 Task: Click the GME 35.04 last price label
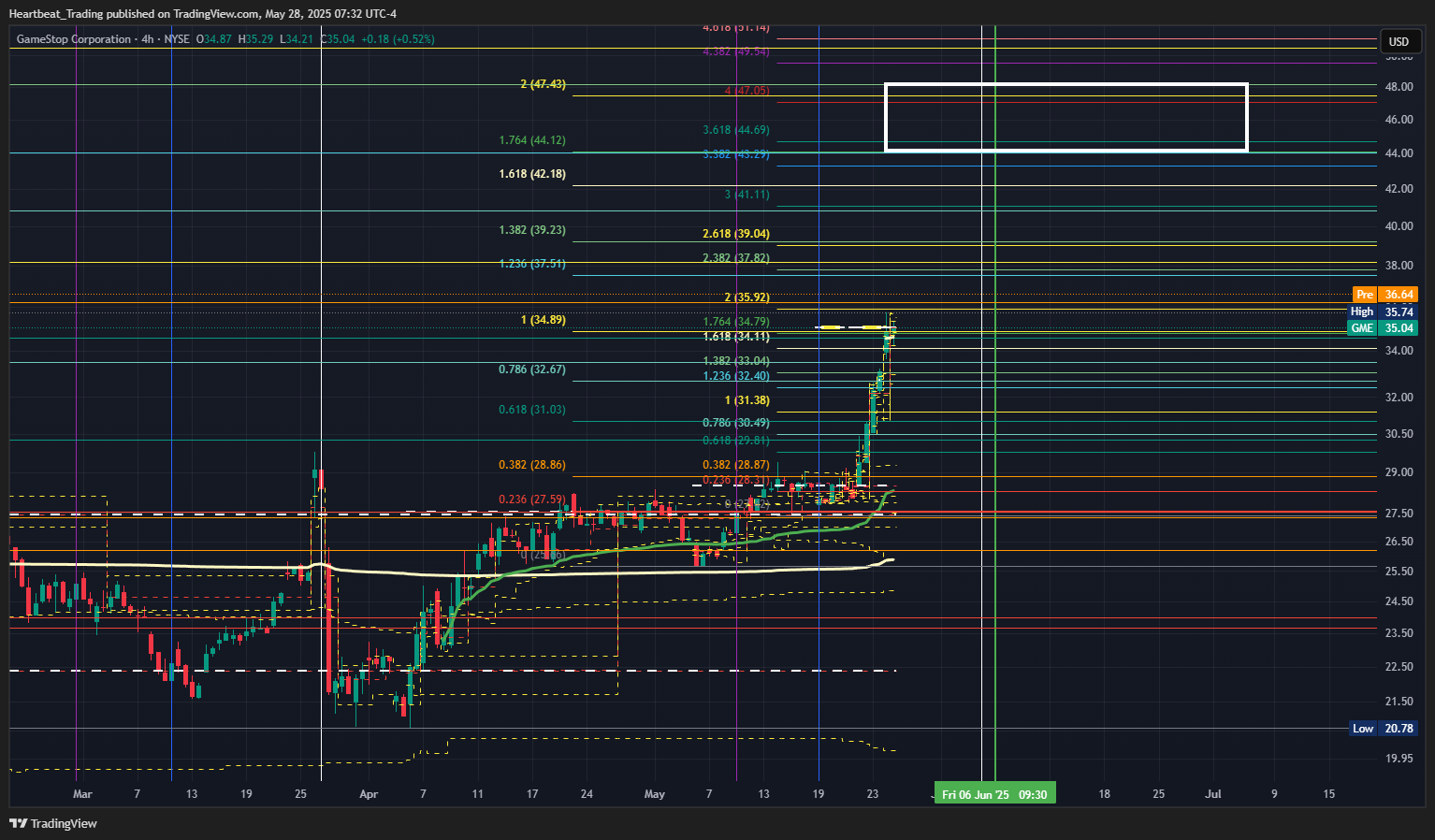1383,328
